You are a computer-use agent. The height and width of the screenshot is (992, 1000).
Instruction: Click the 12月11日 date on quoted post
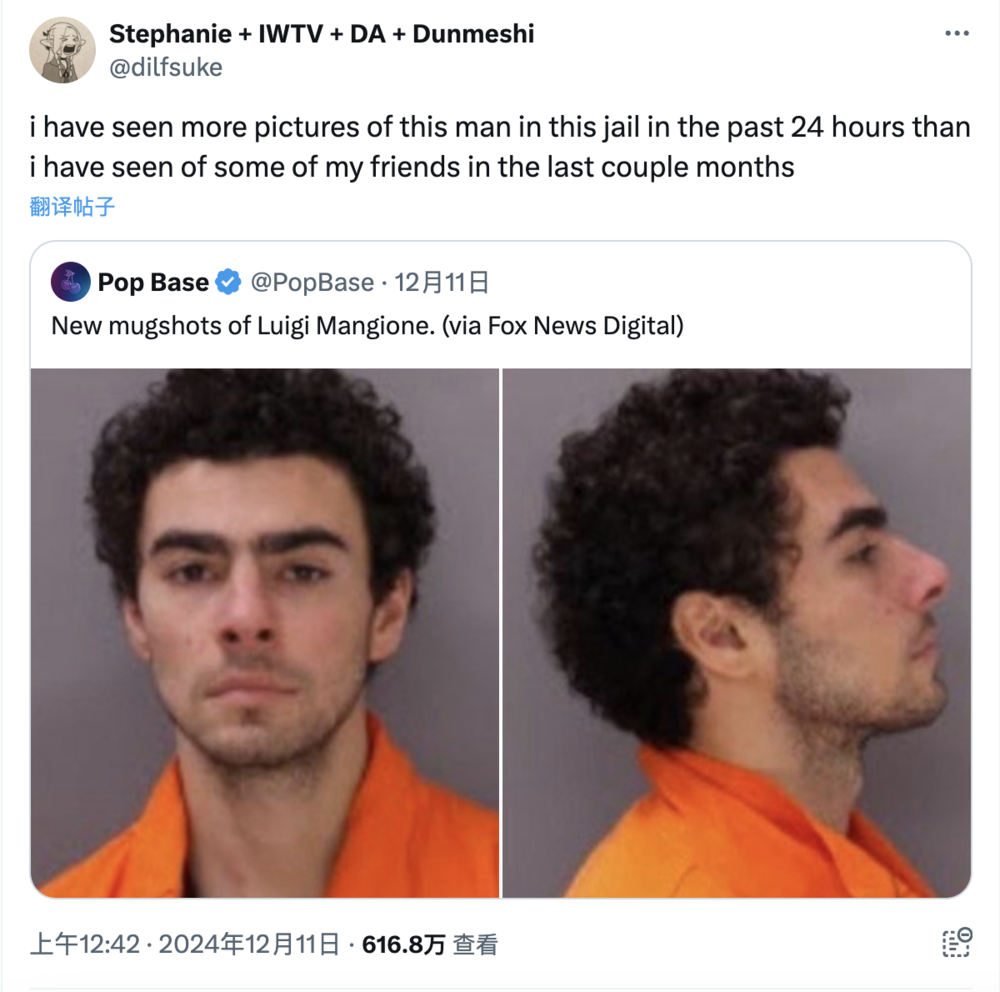point(441,282)
